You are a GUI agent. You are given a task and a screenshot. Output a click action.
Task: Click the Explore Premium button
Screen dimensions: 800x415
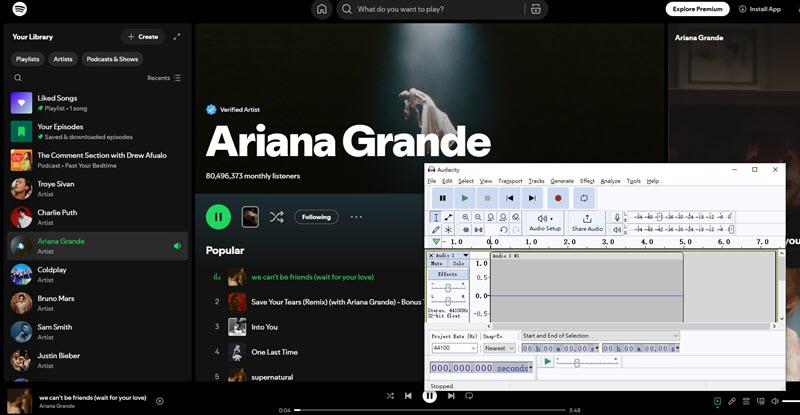(x=697, y=9)
